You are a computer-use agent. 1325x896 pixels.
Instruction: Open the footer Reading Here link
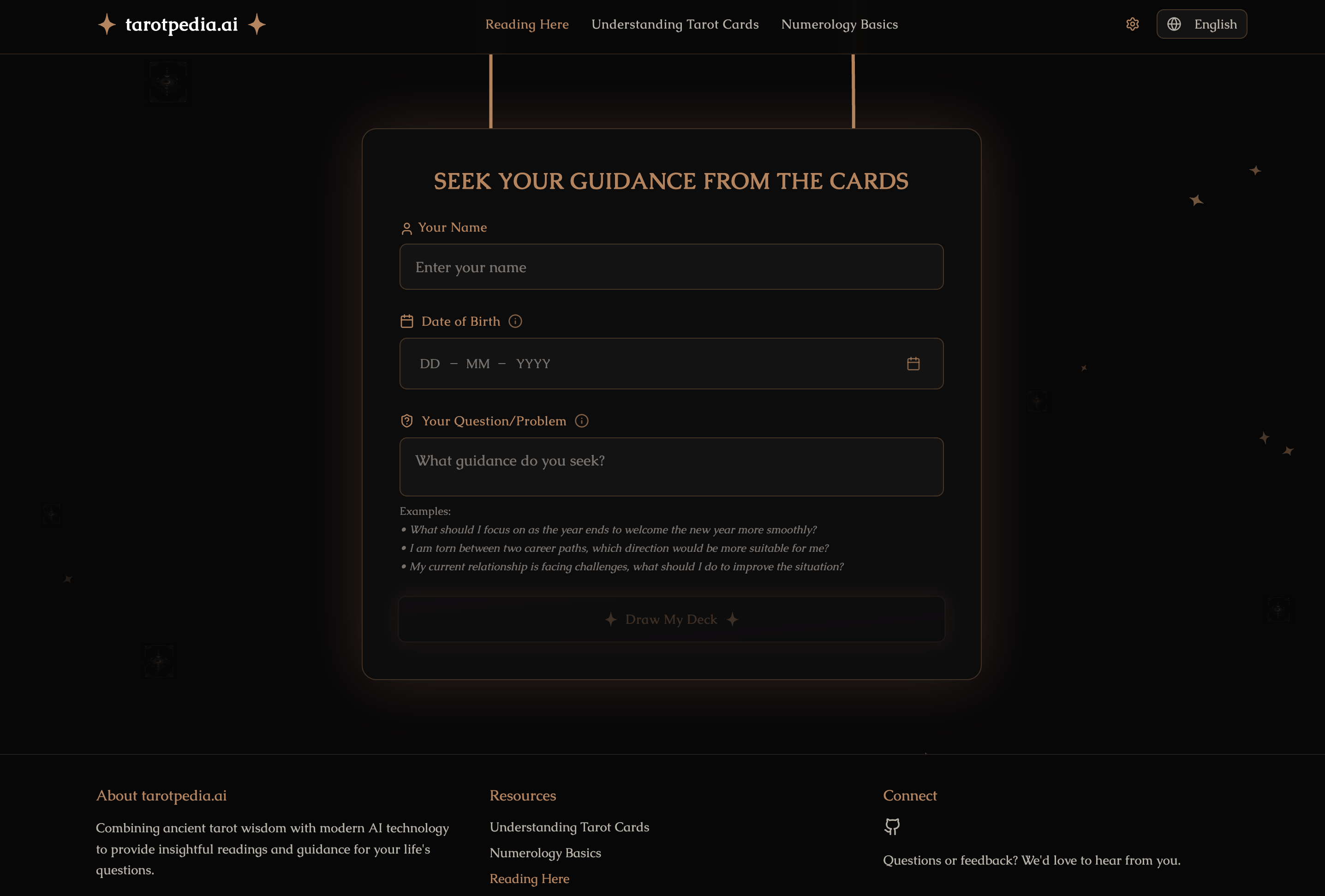[x=529, y=878]
